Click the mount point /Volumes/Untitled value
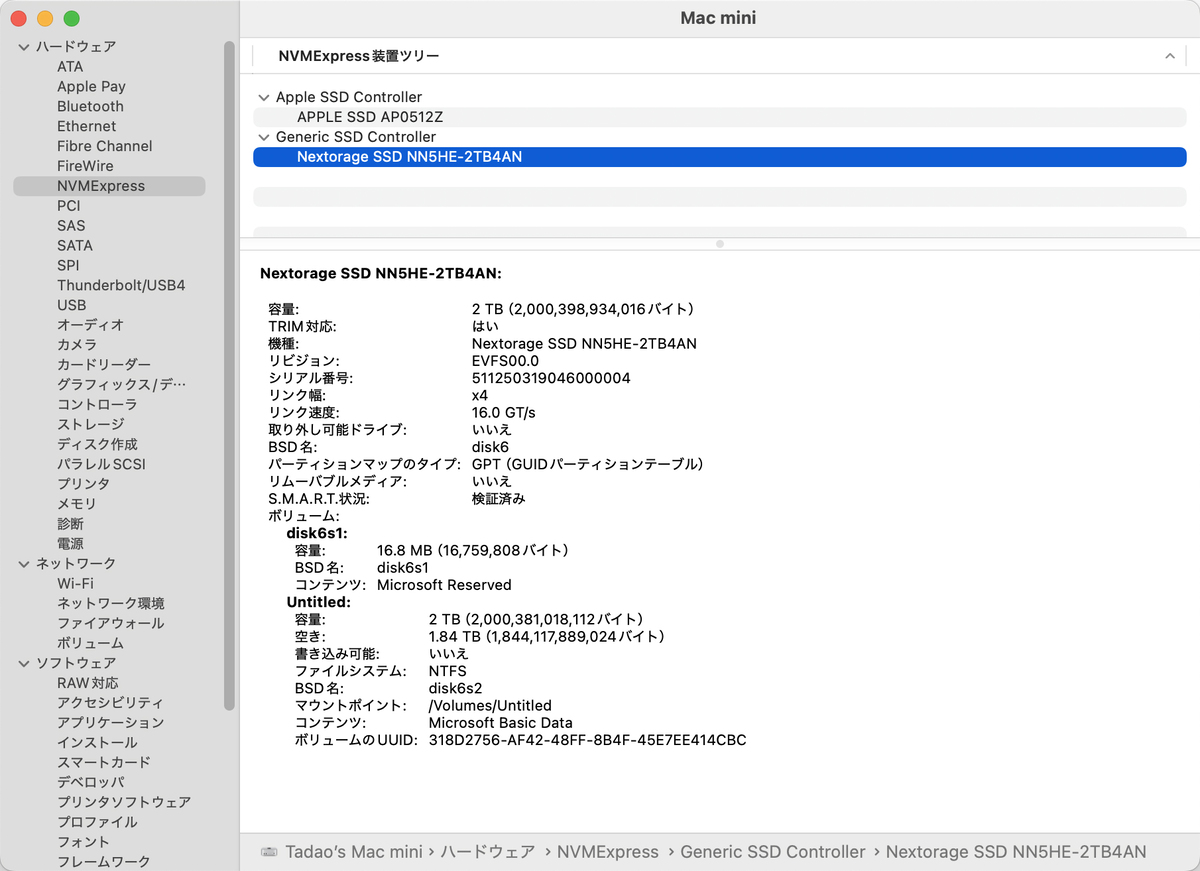This screenshot has width=1200, height=871. coord(490,706)
